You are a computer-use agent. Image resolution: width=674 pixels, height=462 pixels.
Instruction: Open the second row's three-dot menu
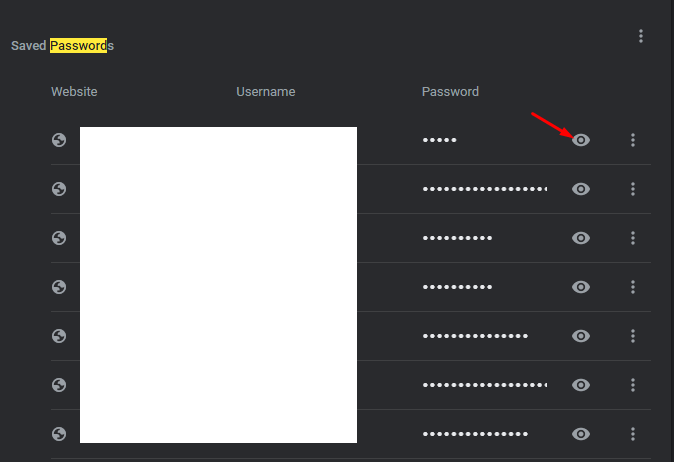(x=633, y=189)
